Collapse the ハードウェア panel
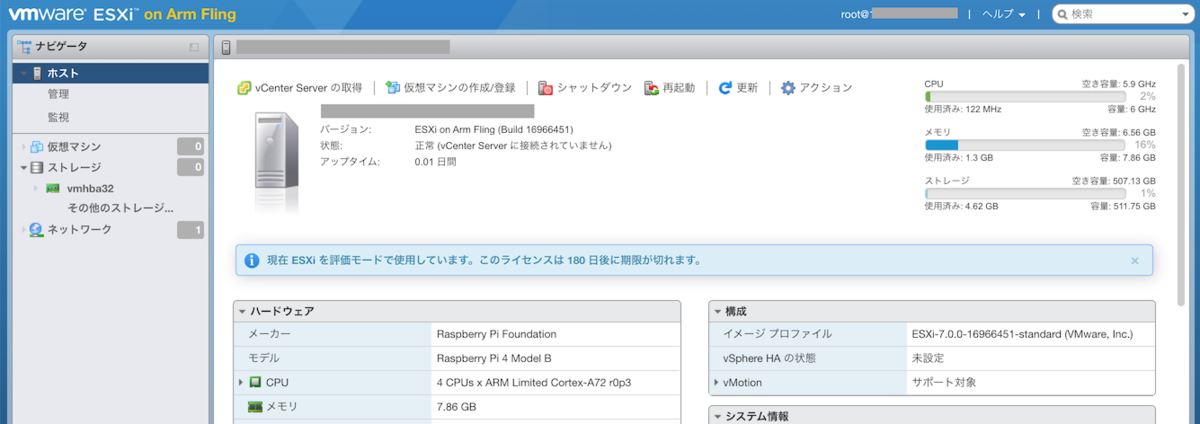The image size is (1200, 424). 242,312
